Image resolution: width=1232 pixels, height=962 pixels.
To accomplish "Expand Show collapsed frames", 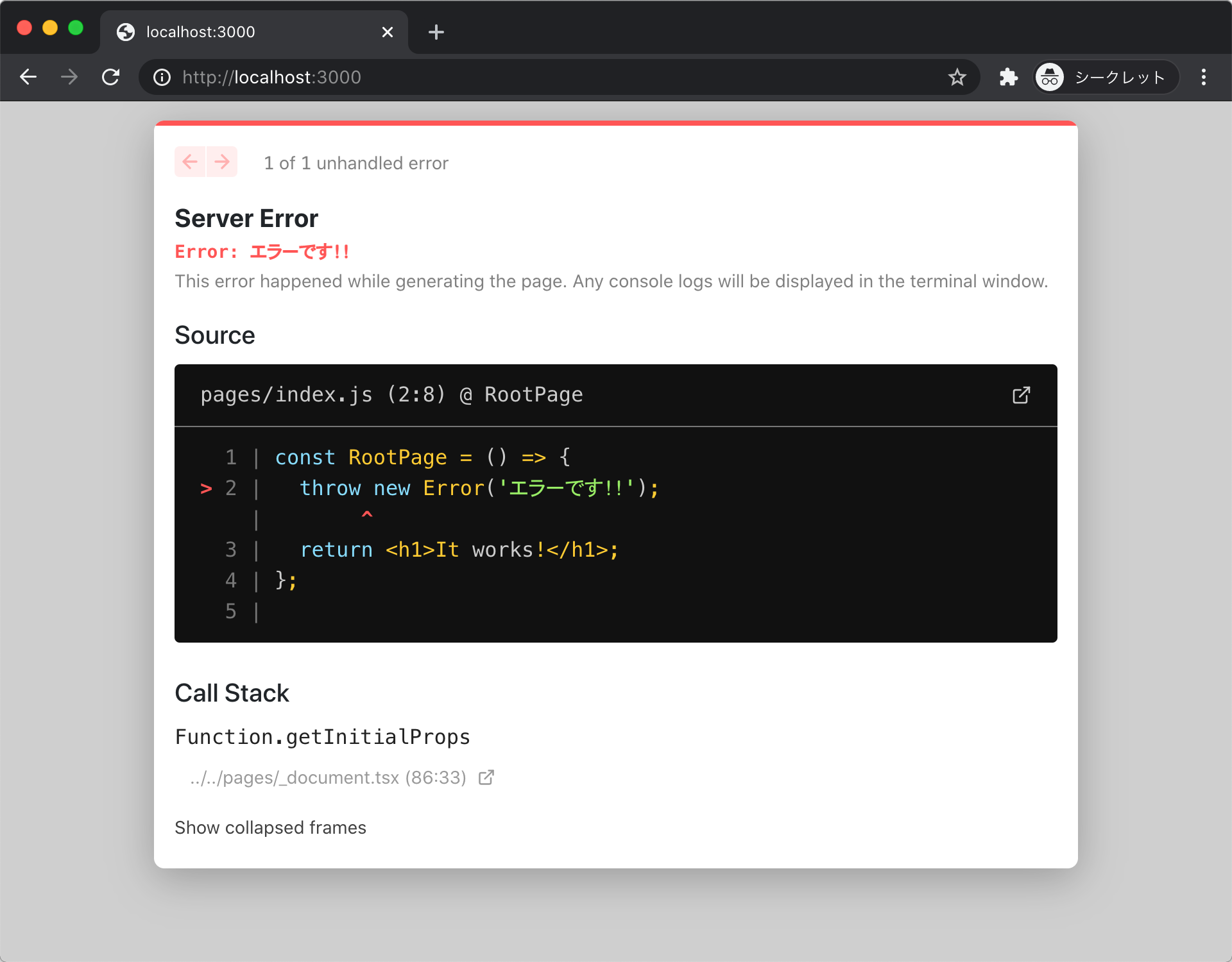I will (270, 828).
